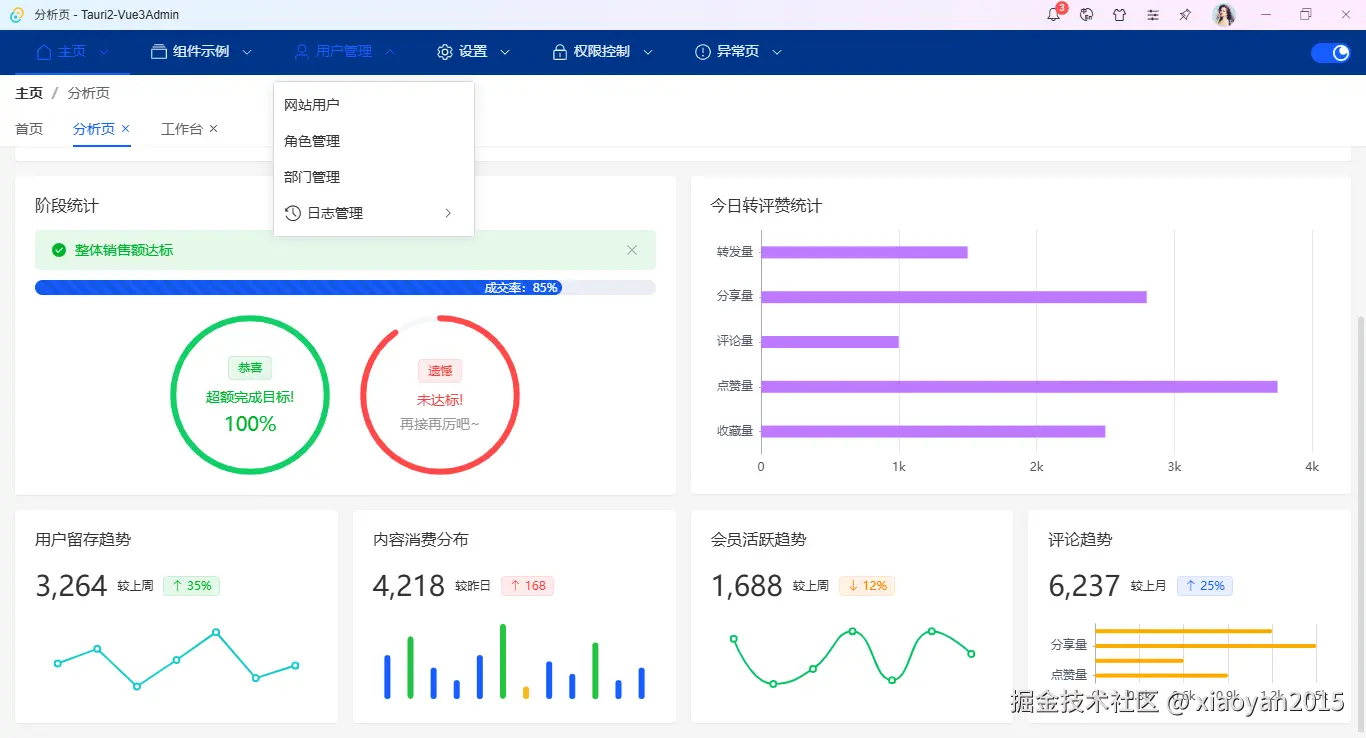
Task: Close the 工作台 tab
Action: pos(213,129)
